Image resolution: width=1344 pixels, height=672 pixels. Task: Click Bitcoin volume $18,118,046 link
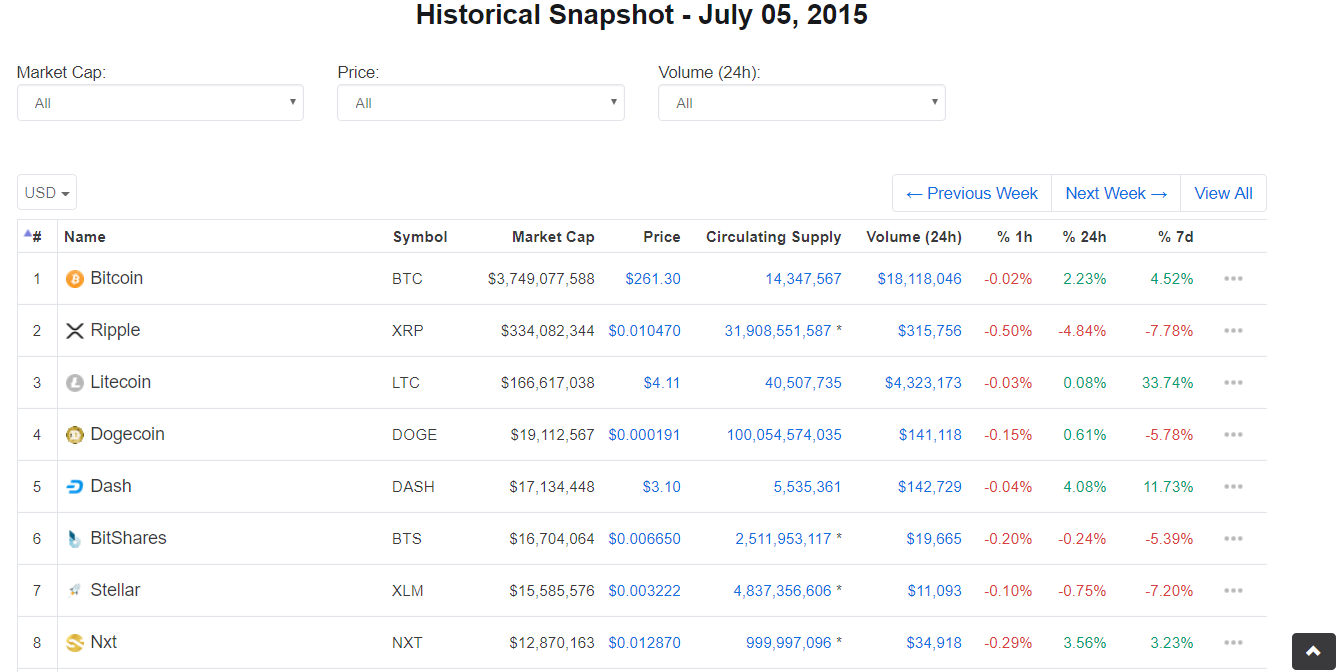coord(920,279)
